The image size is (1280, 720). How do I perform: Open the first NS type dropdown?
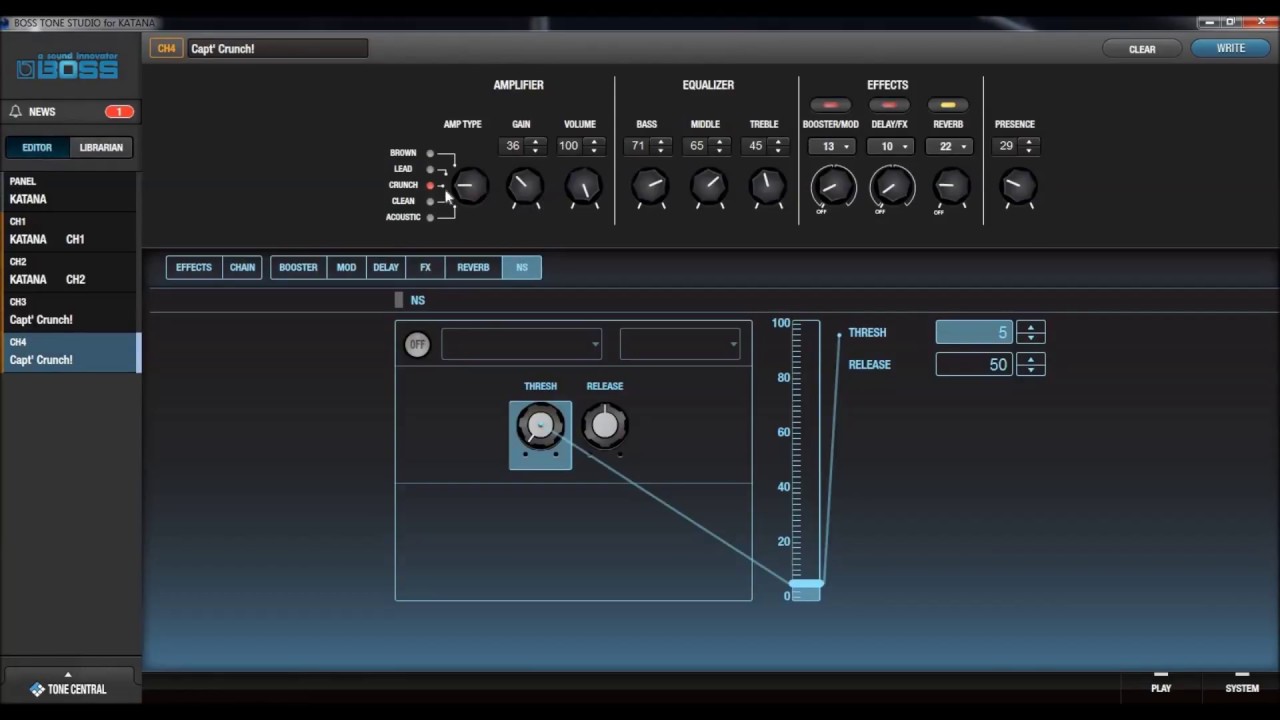pos(521,344)
